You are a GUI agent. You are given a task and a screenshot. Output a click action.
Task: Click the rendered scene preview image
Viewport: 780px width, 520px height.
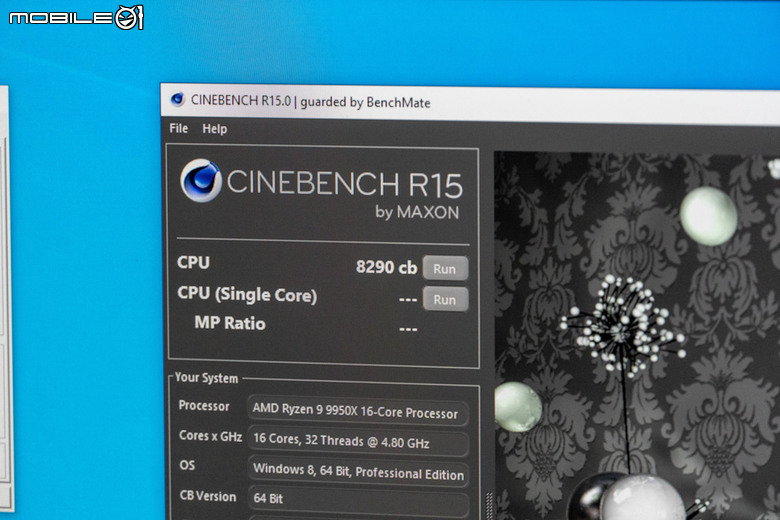click(637, 336)
